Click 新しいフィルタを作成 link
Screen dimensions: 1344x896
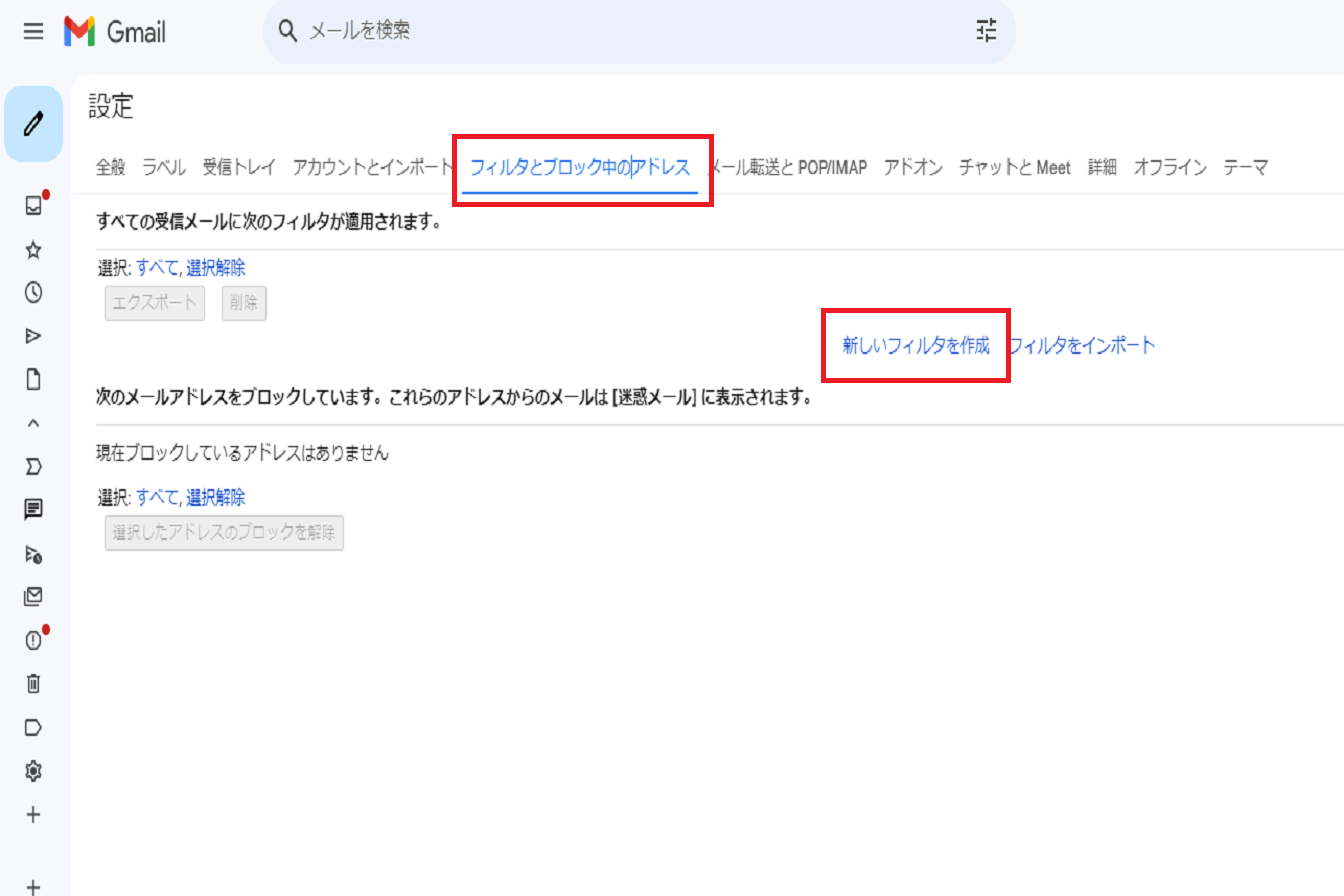(x=915, y=346)
